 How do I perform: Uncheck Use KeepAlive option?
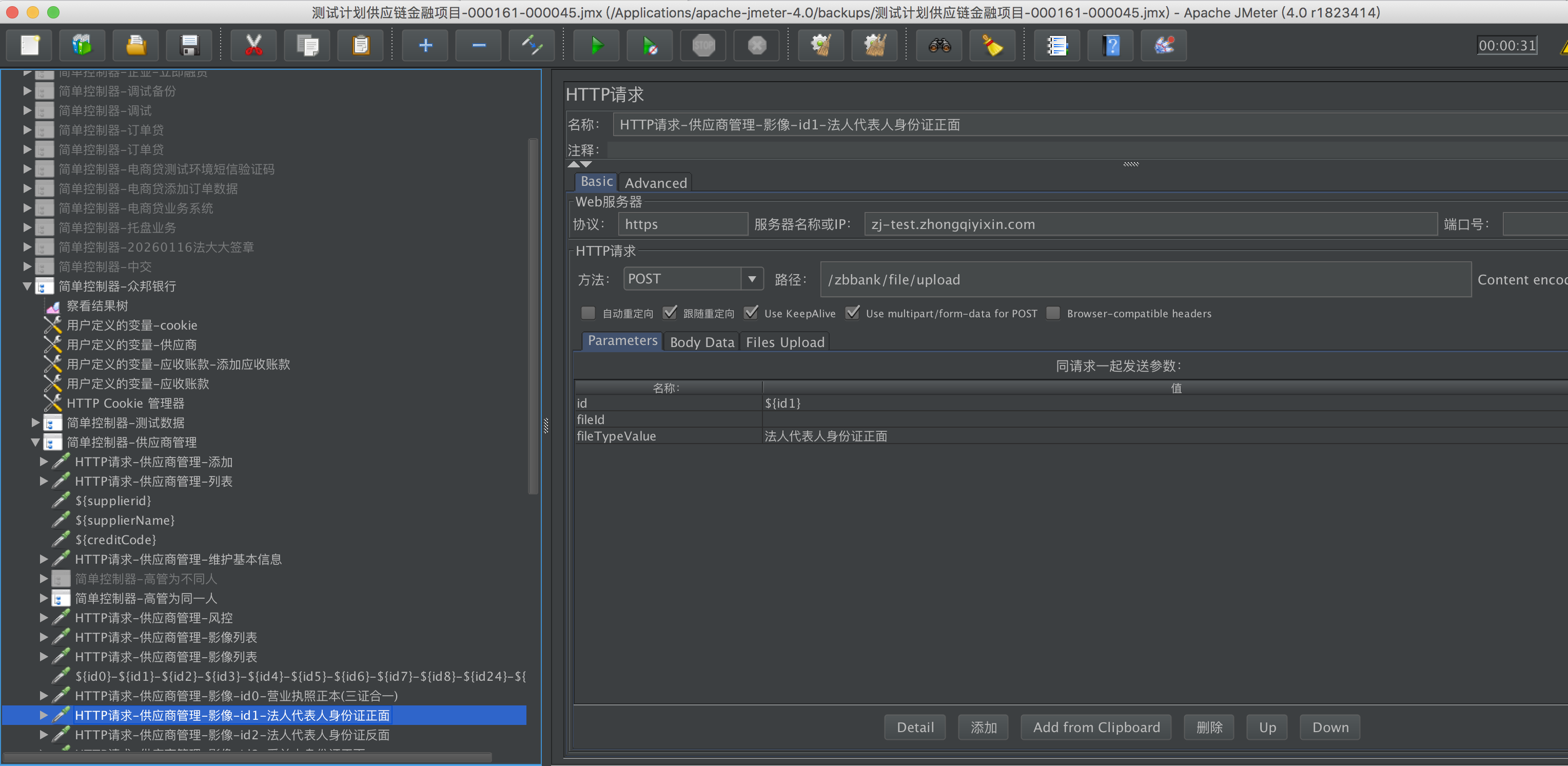tap(752, 313)
